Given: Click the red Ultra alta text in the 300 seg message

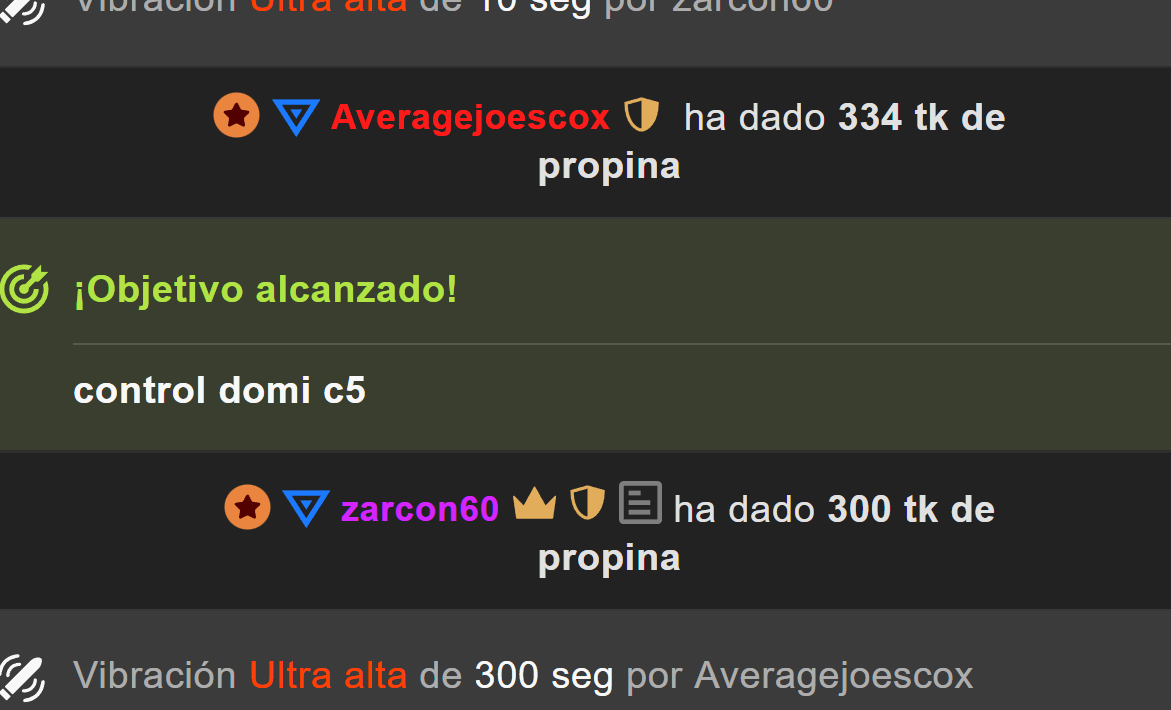Looking at the screenshot, I should [x=328, y=676].
